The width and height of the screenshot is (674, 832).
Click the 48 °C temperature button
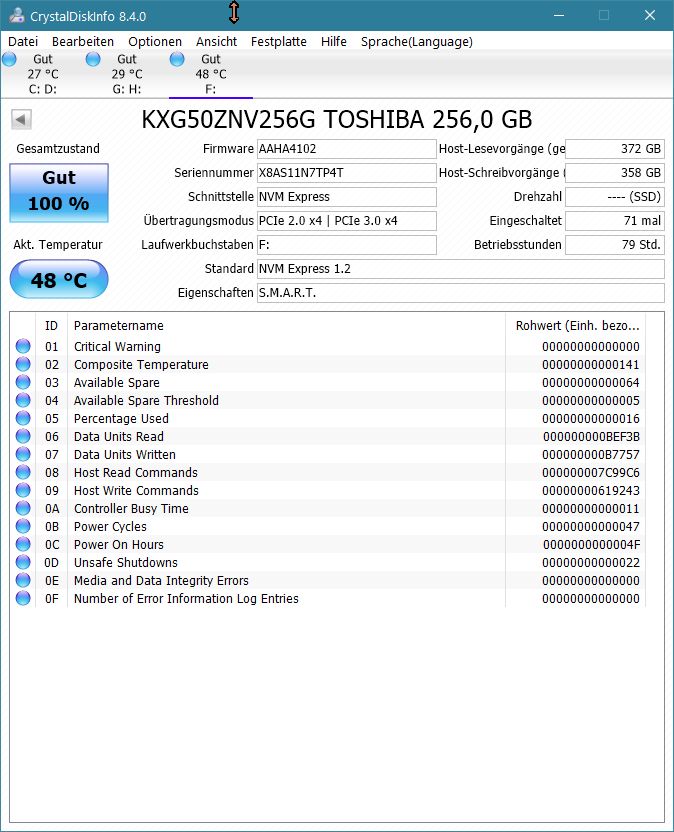click(59, 279)
